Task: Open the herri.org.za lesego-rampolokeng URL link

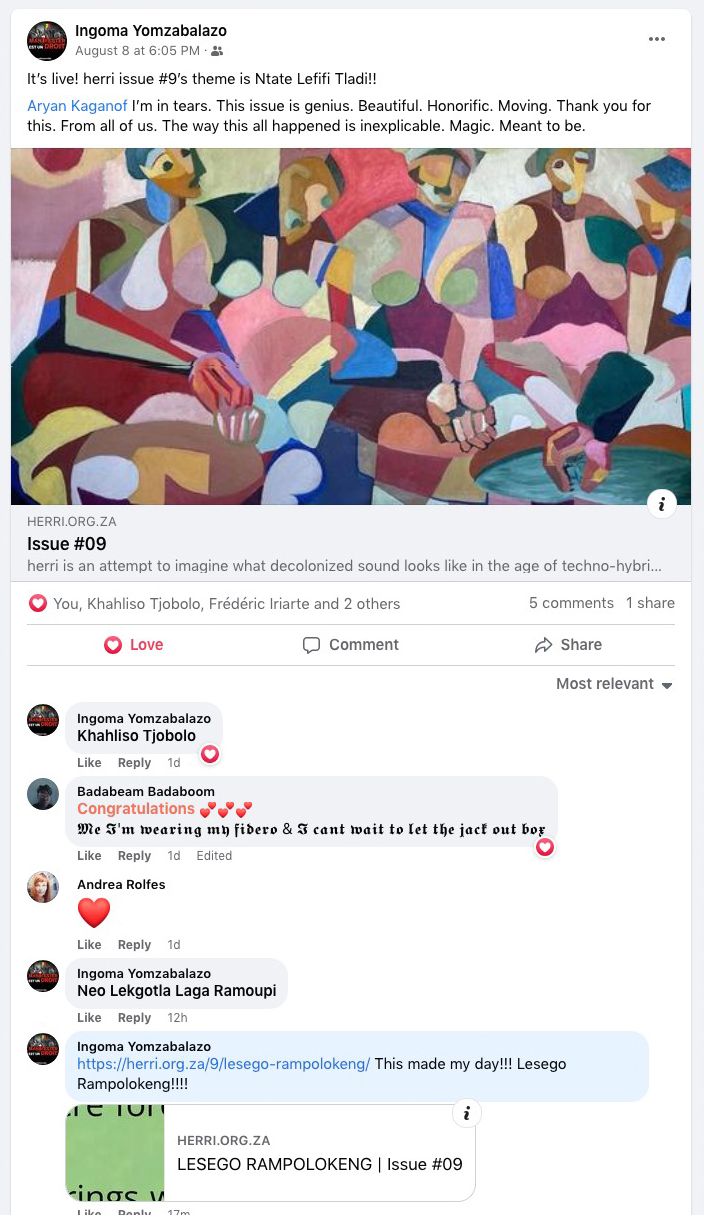Action: (224, 1064)
